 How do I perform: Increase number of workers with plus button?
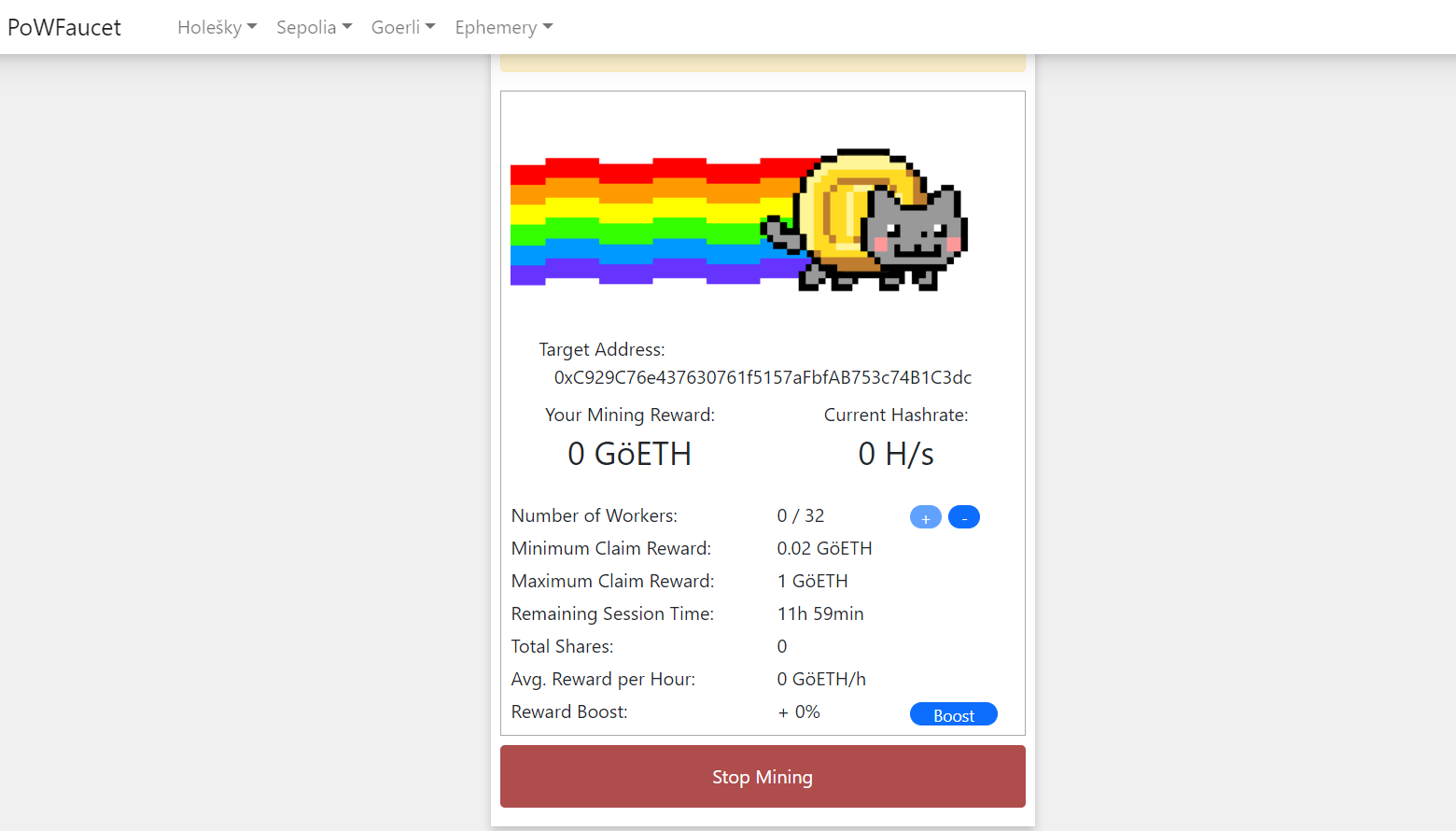click(926, 517)
